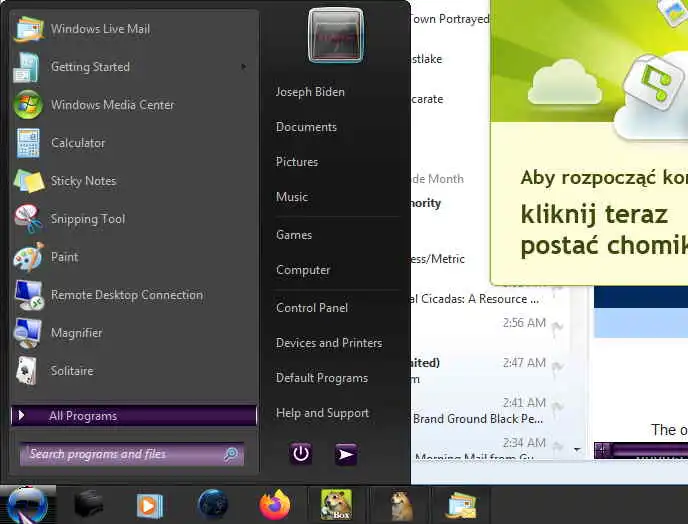The height and width of the screenshot is (524, 688).
Task: Open the Brand Ground Black Pe... message
Action: click(x=478, y=419)
